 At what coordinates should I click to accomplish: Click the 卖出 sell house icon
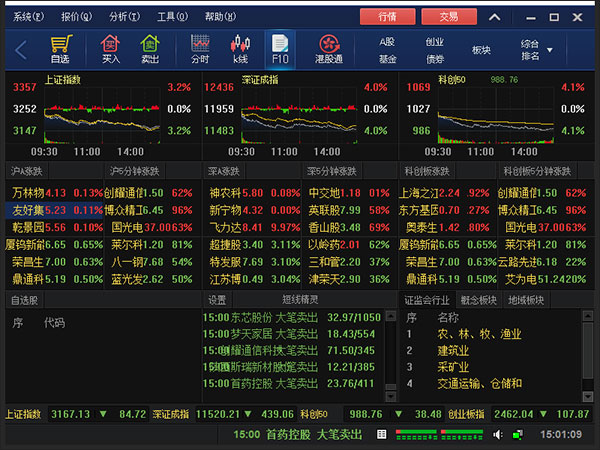click(150, 47)
